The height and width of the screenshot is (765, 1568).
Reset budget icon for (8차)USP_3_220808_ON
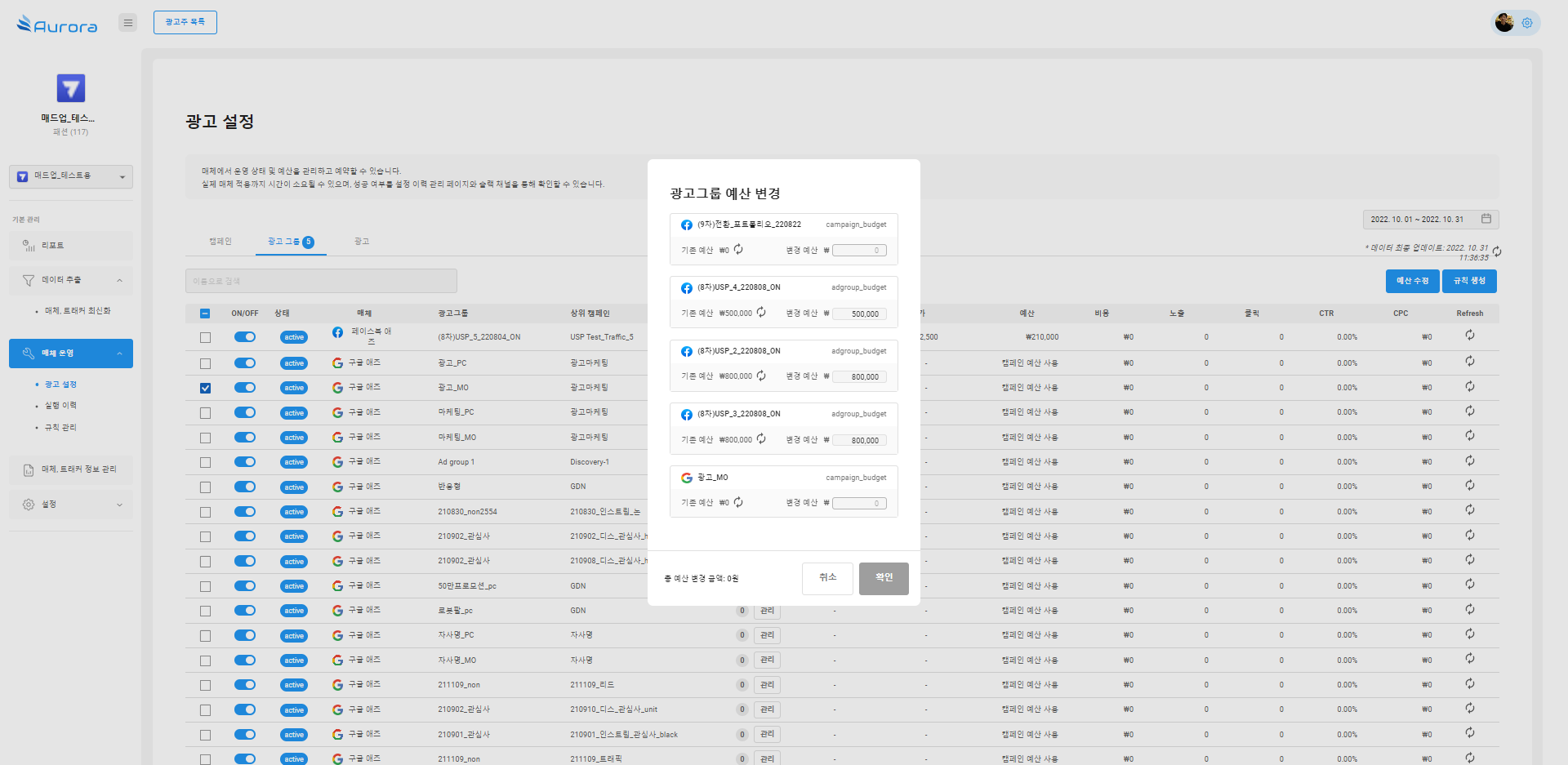[x=761, y=439]
